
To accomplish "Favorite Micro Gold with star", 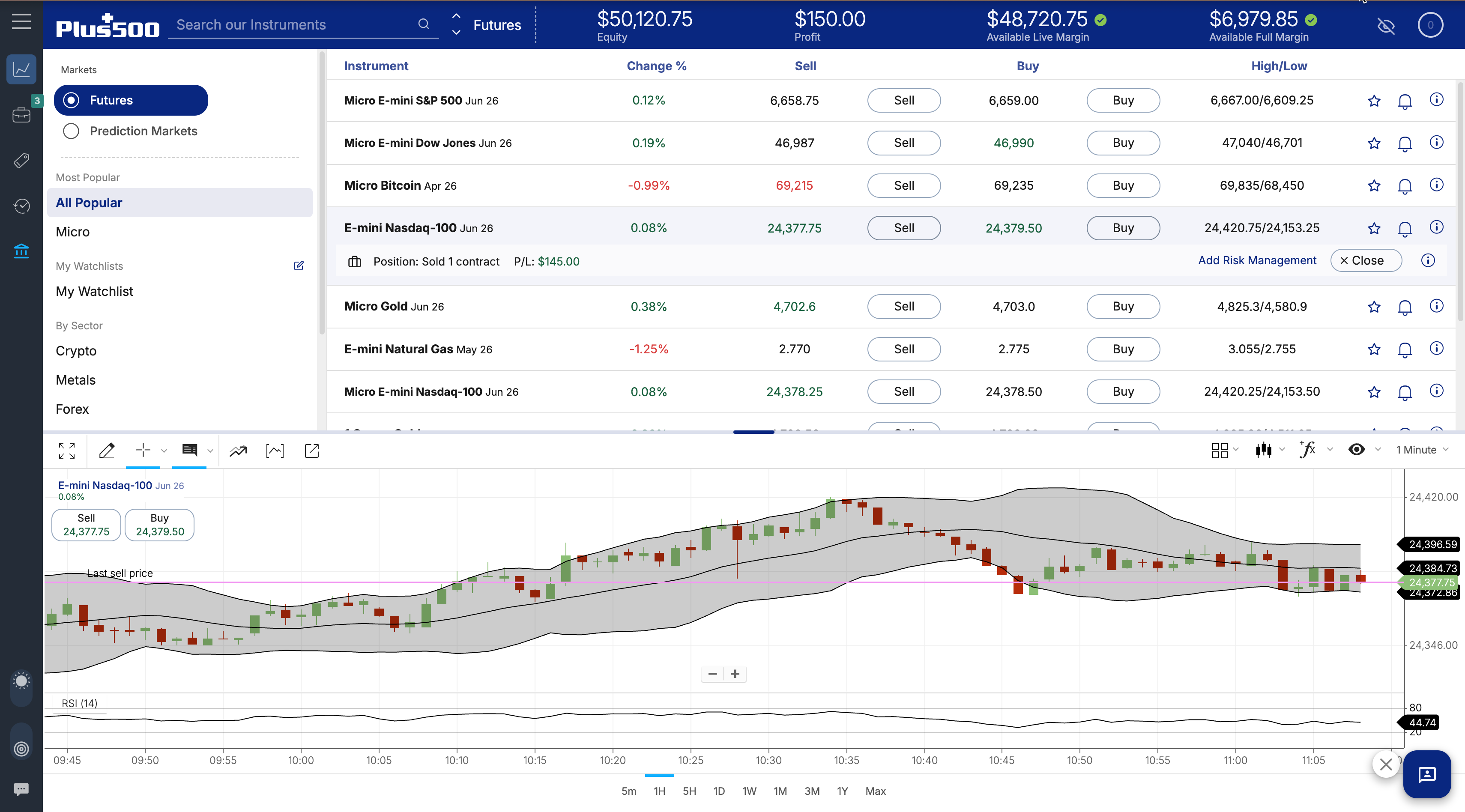I will point(1374,307).
